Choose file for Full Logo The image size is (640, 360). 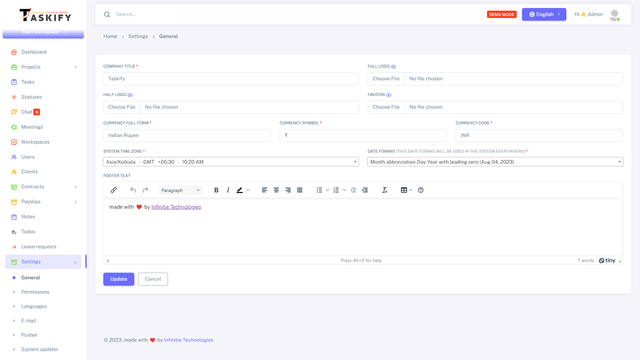[x=386, y=79]
